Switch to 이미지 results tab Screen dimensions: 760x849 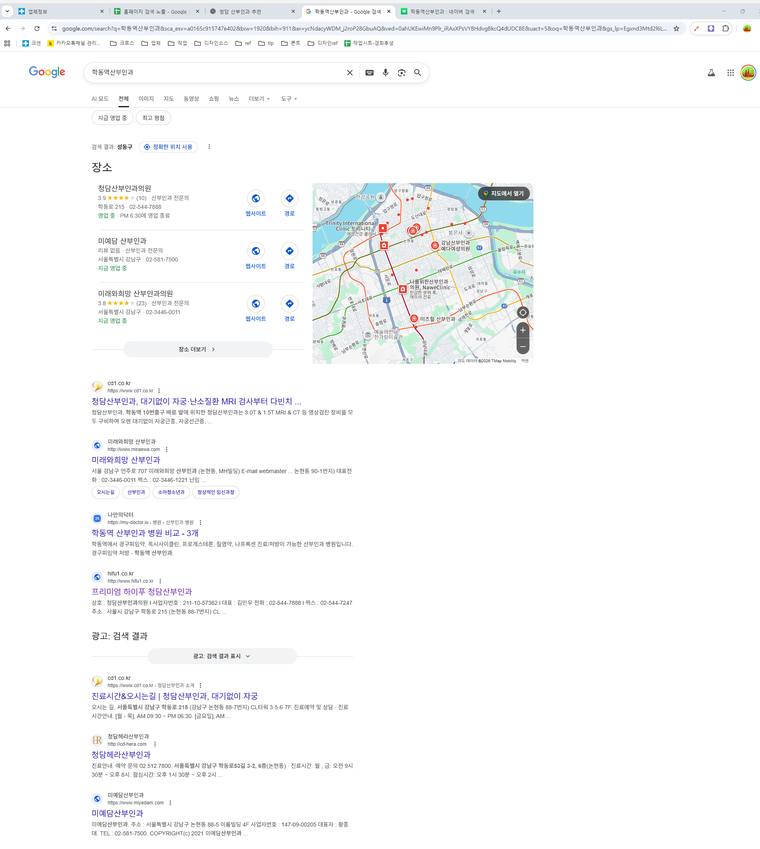[x=146, y=99]
